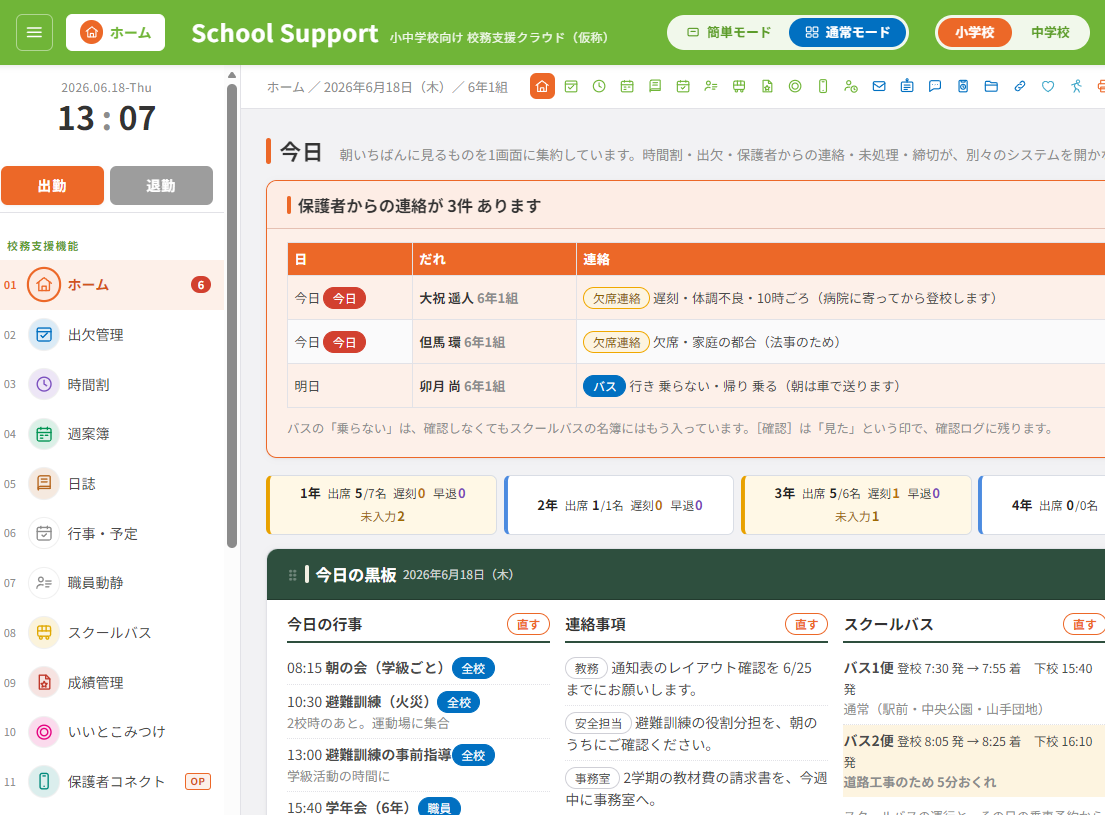The height and width of the screenshot is (815, 1105).
Task: Open the hamburger menu in header
Action: click(34, 32)
